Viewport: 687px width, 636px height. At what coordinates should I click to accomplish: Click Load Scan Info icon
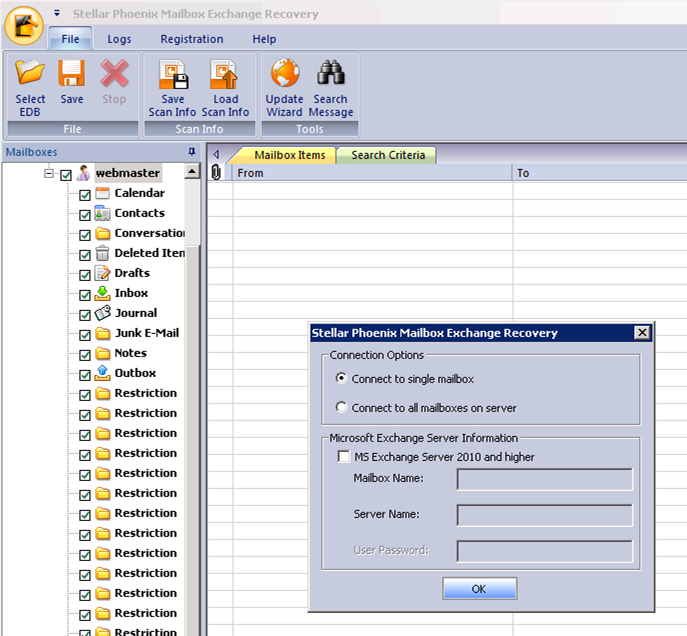(224, 74)
